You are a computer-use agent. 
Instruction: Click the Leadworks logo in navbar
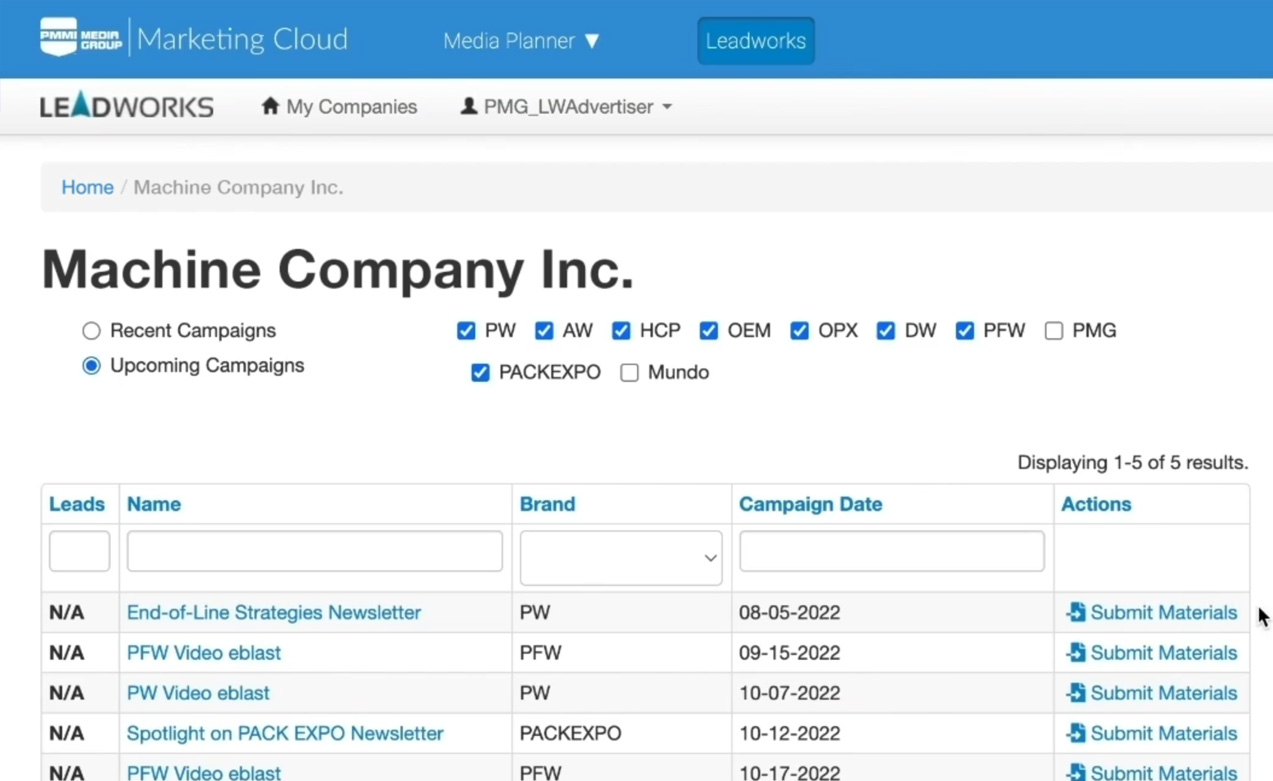point(127,106)
